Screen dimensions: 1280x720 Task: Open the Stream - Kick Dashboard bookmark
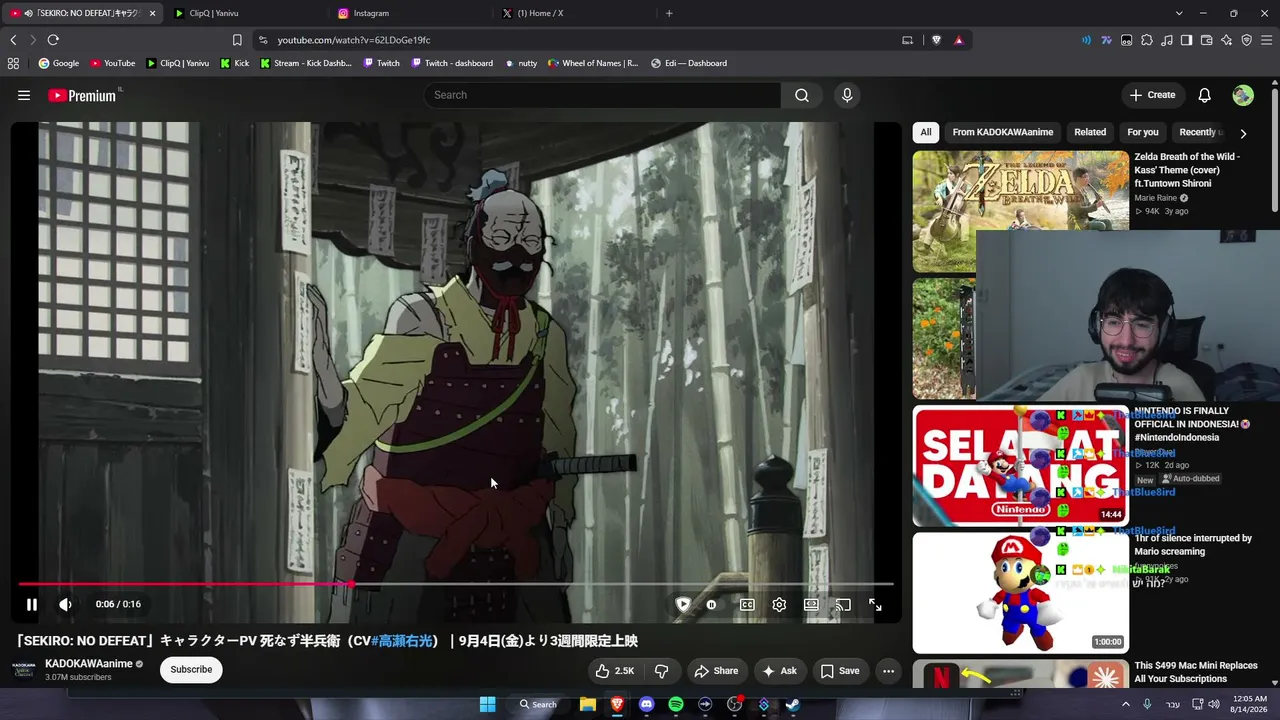306,63
